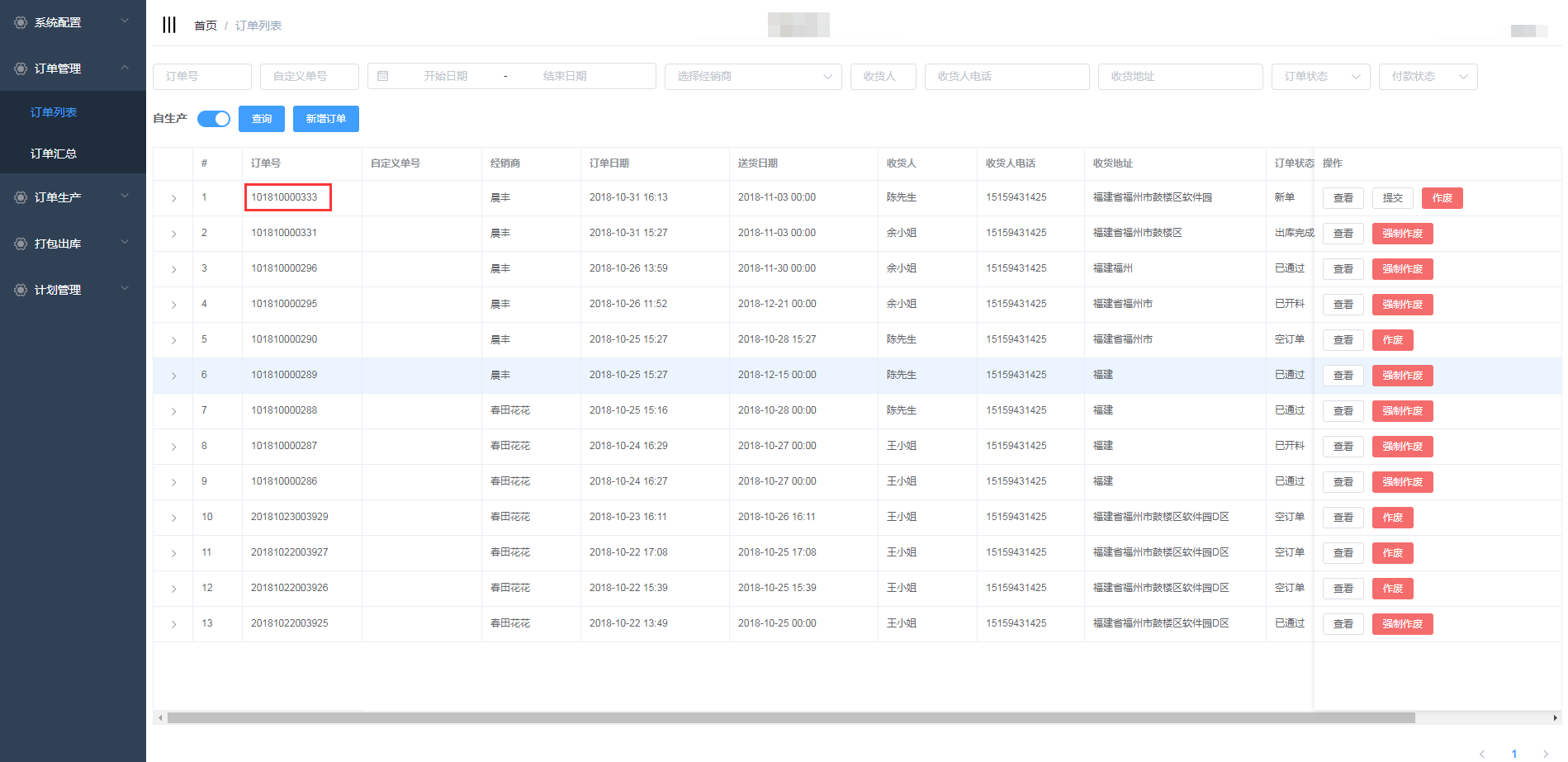
Task: Click the previous page arrow in pagination
Action: (1482, 753)
